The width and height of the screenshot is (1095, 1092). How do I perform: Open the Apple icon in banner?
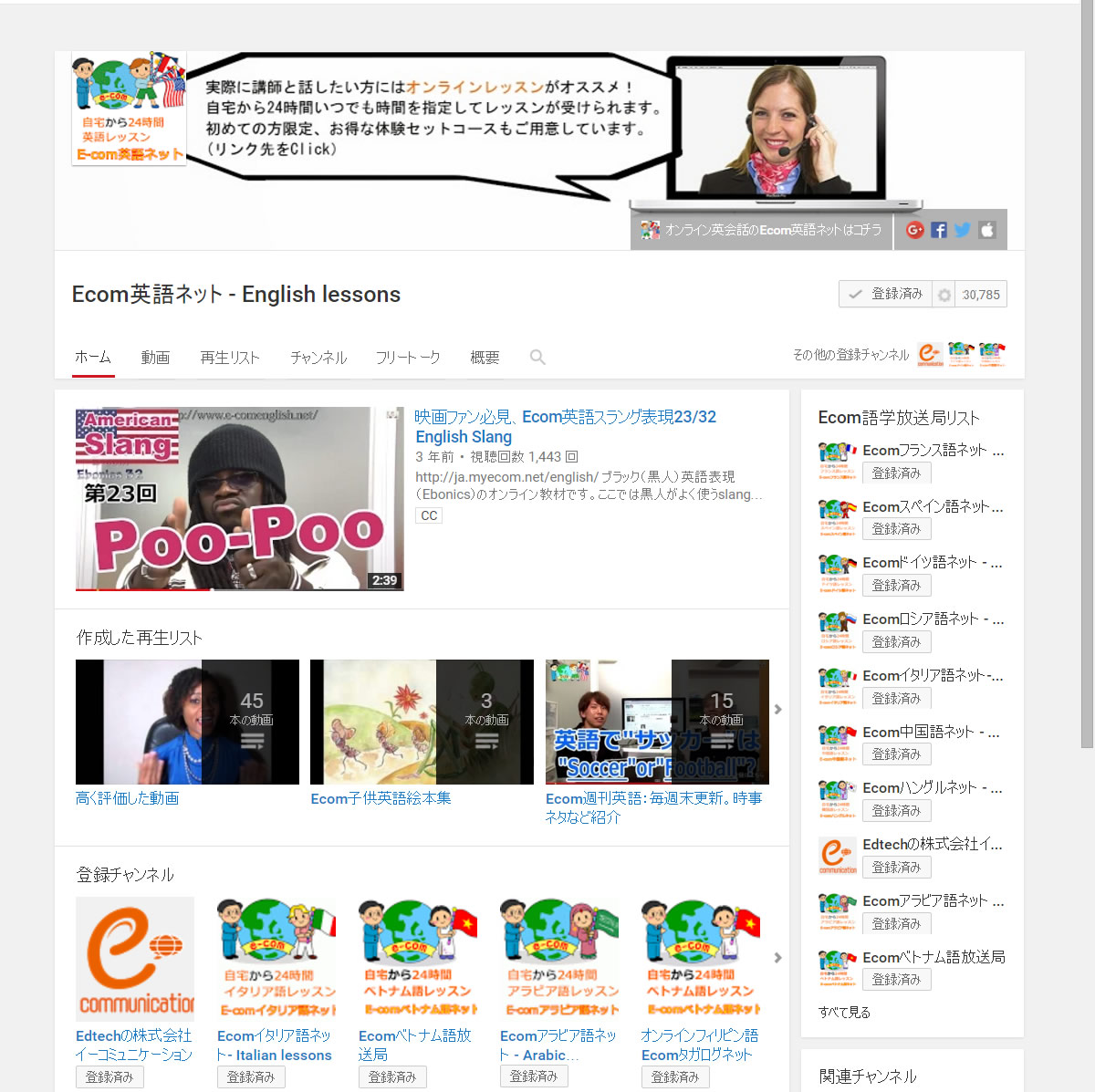(986, 230)
